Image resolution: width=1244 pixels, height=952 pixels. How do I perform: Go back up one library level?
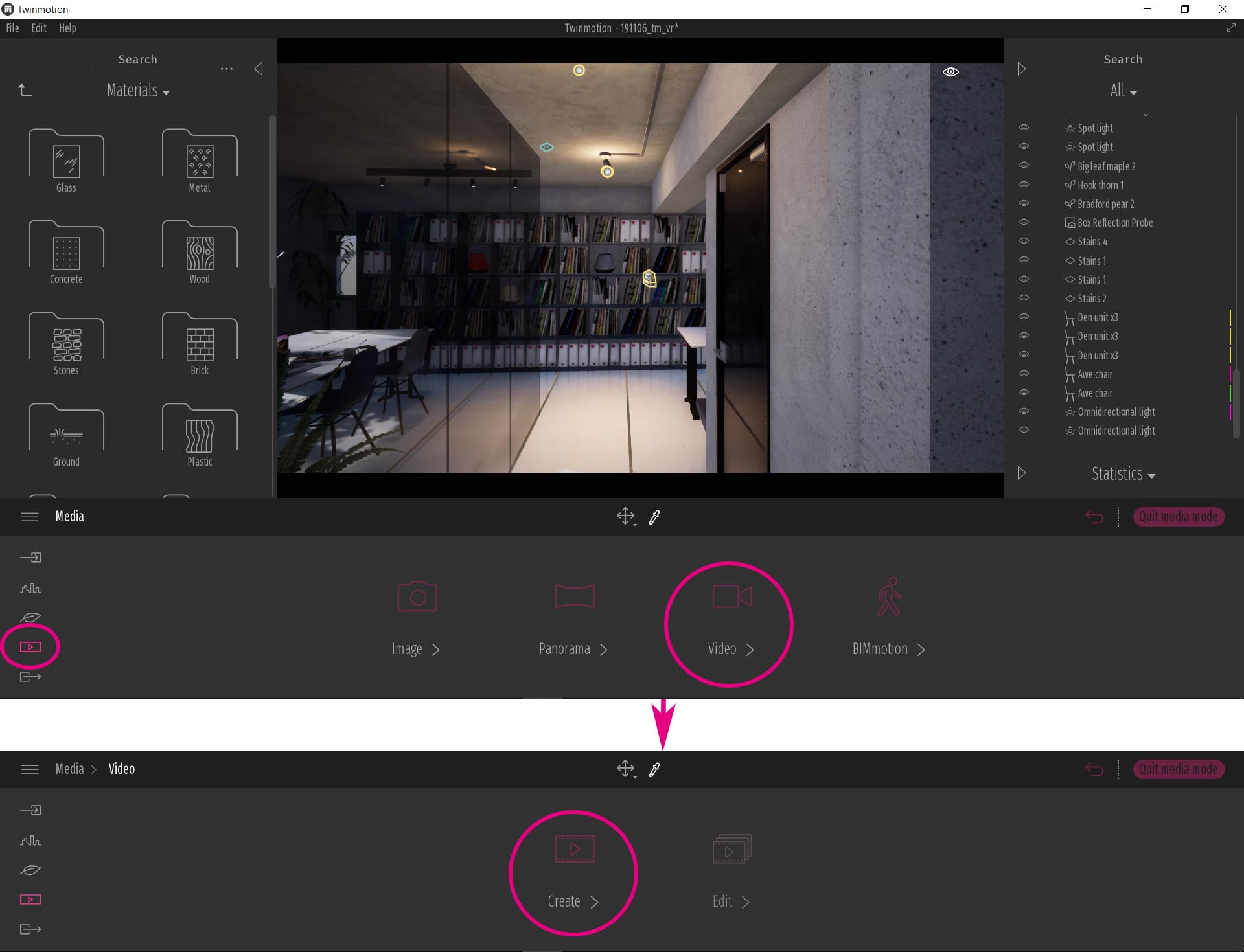pyautogui.click(x=25, y=90)
